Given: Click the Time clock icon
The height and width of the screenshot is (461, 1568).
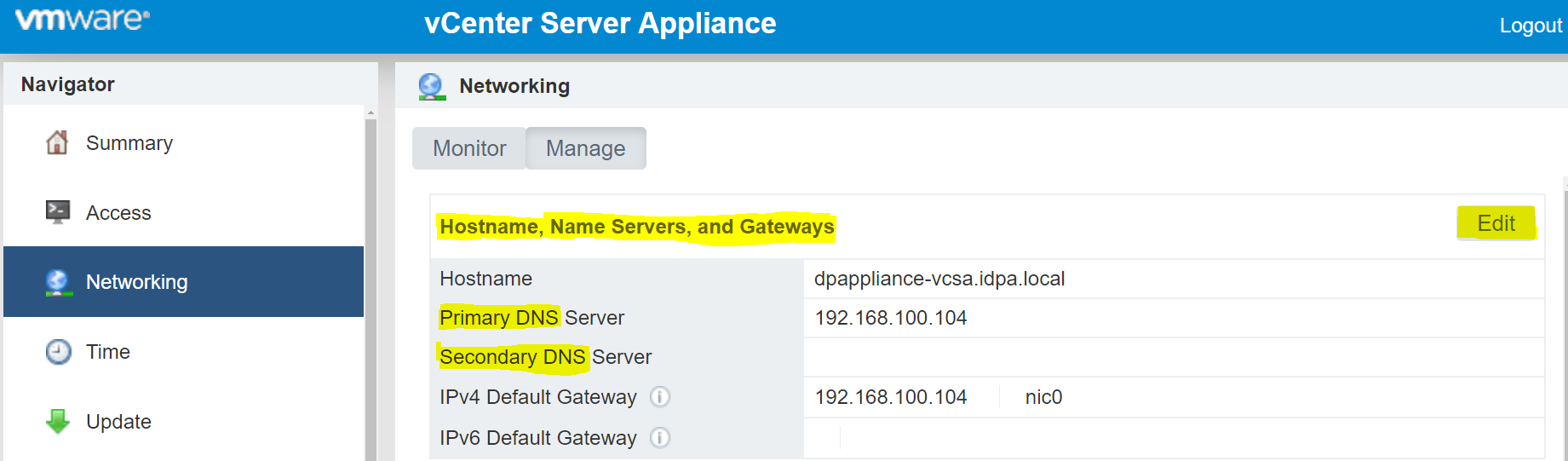Looking at the screenshot, I should click(x=58, y=352).
